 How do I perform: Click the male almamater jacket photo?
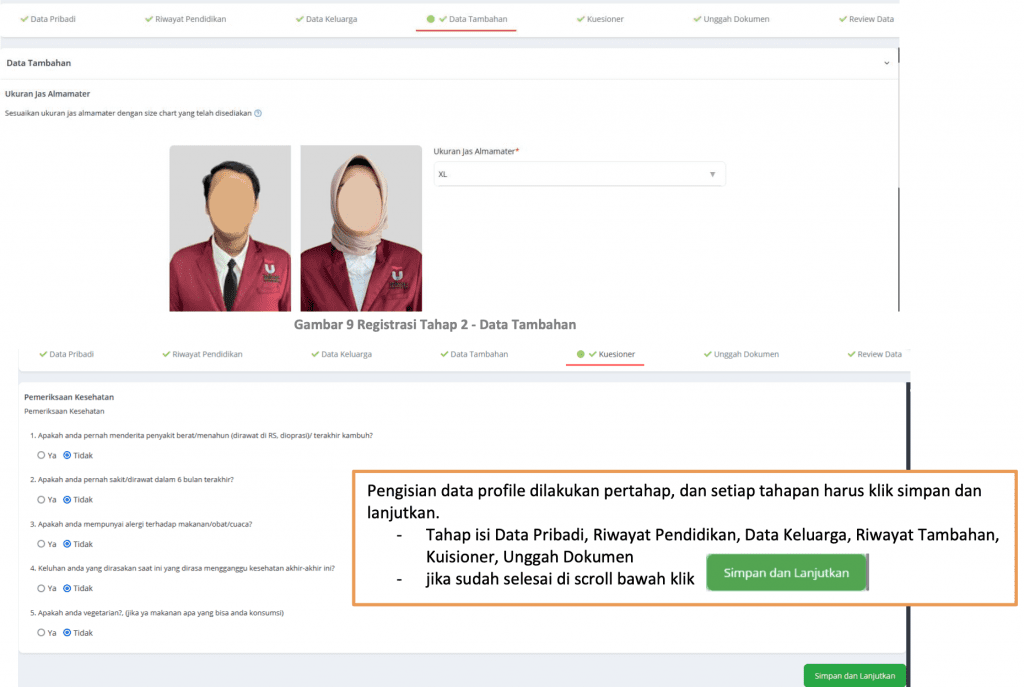click(x=229, y=228)
